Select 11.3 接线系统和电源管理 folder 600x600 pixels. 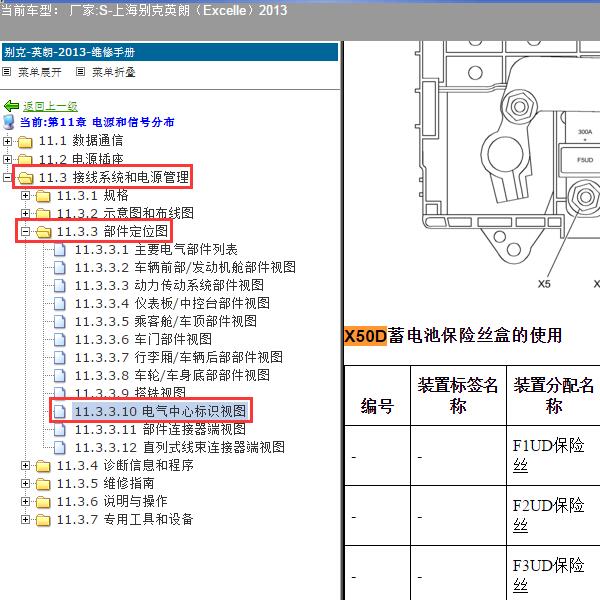click(x=114, y=177)
